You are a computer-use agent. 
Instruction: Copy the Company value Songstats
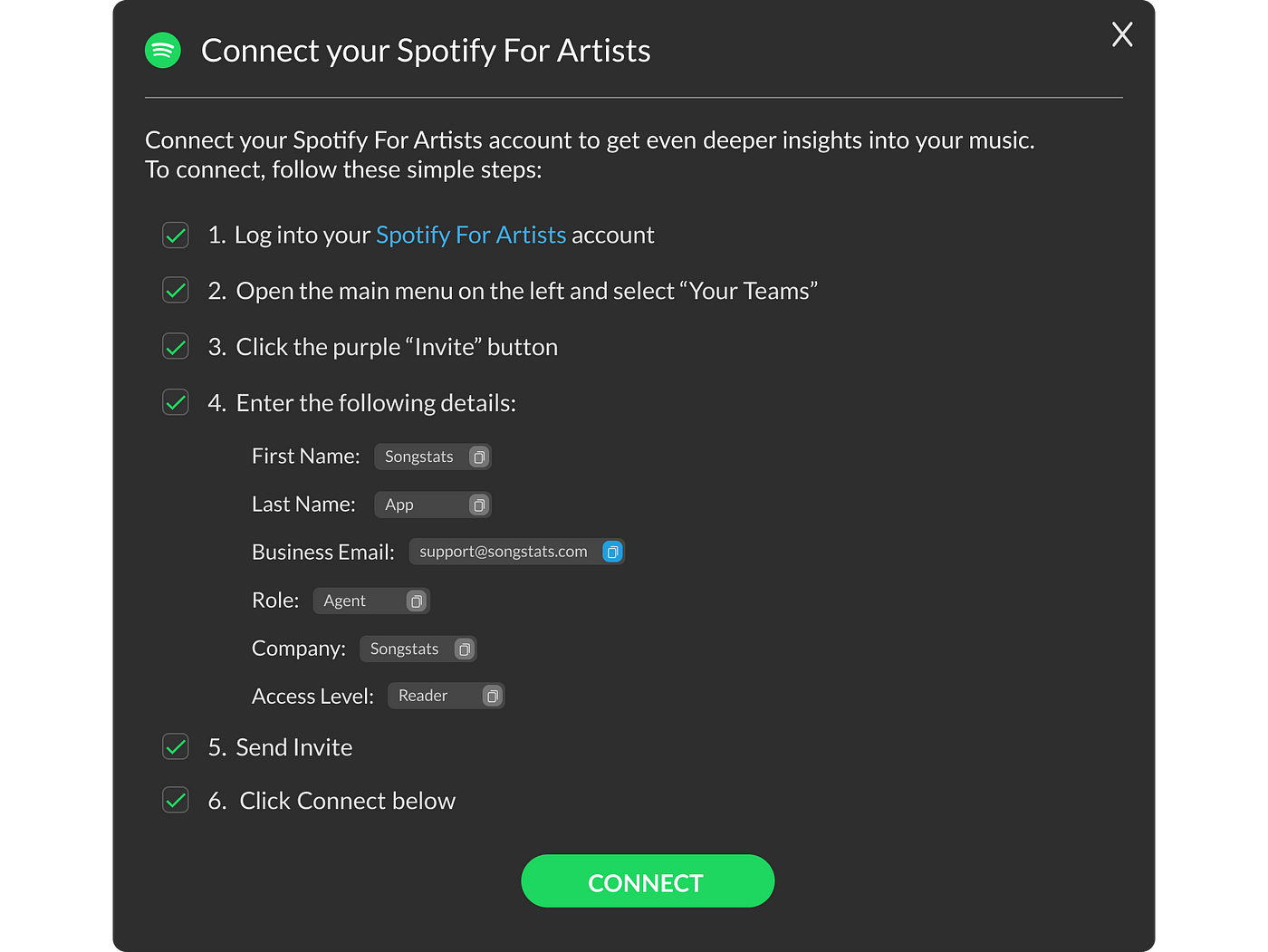point(465,649)
